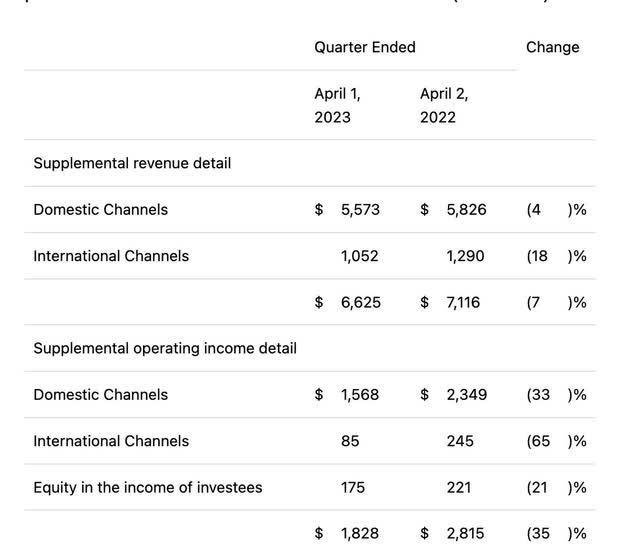Select the 2,349 domestic operating income value
The height and width of the screenshot is (559, 640).
coord(466,395)
